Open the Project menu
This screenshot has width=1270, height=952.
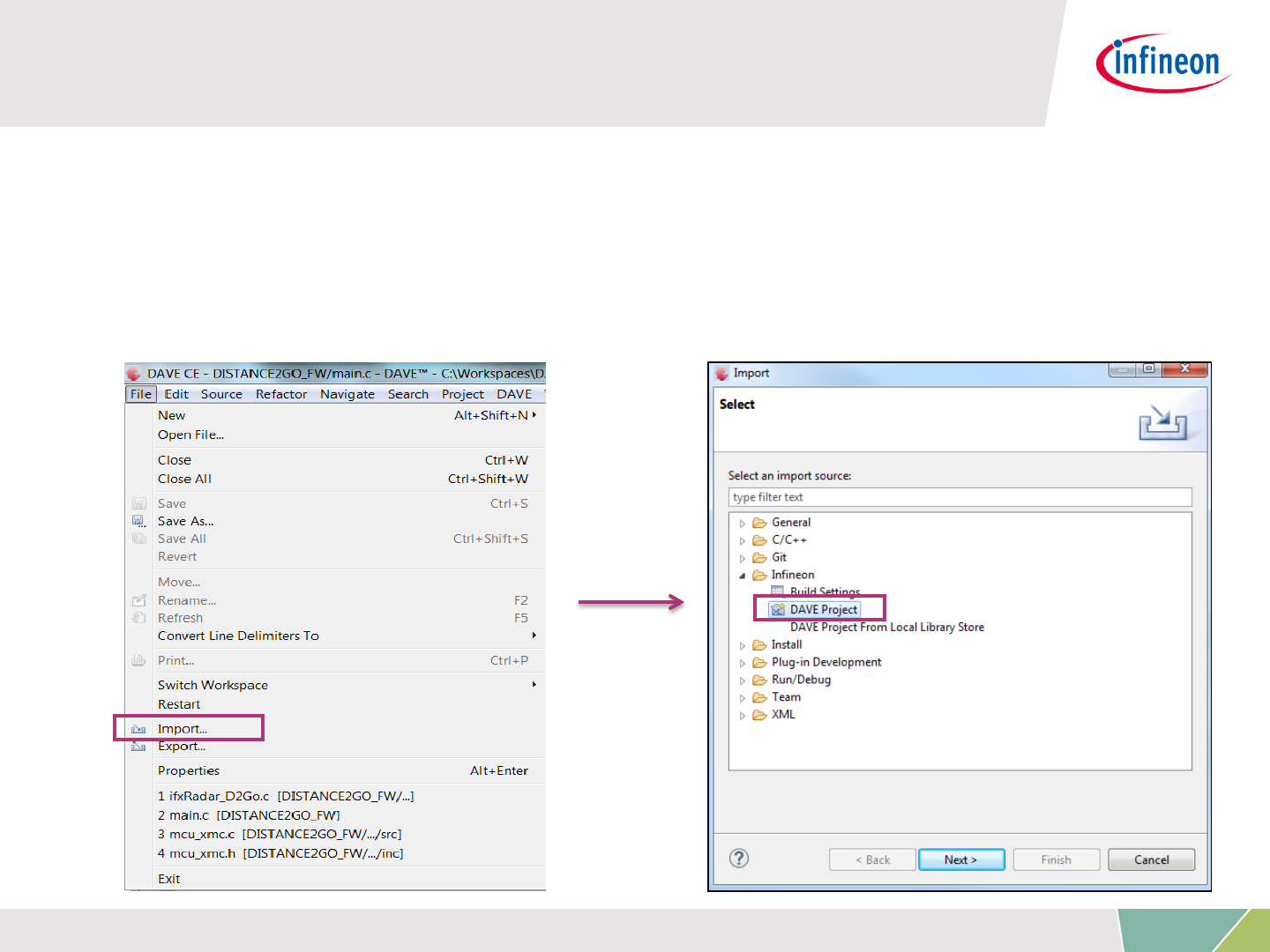tap(463, 394)
